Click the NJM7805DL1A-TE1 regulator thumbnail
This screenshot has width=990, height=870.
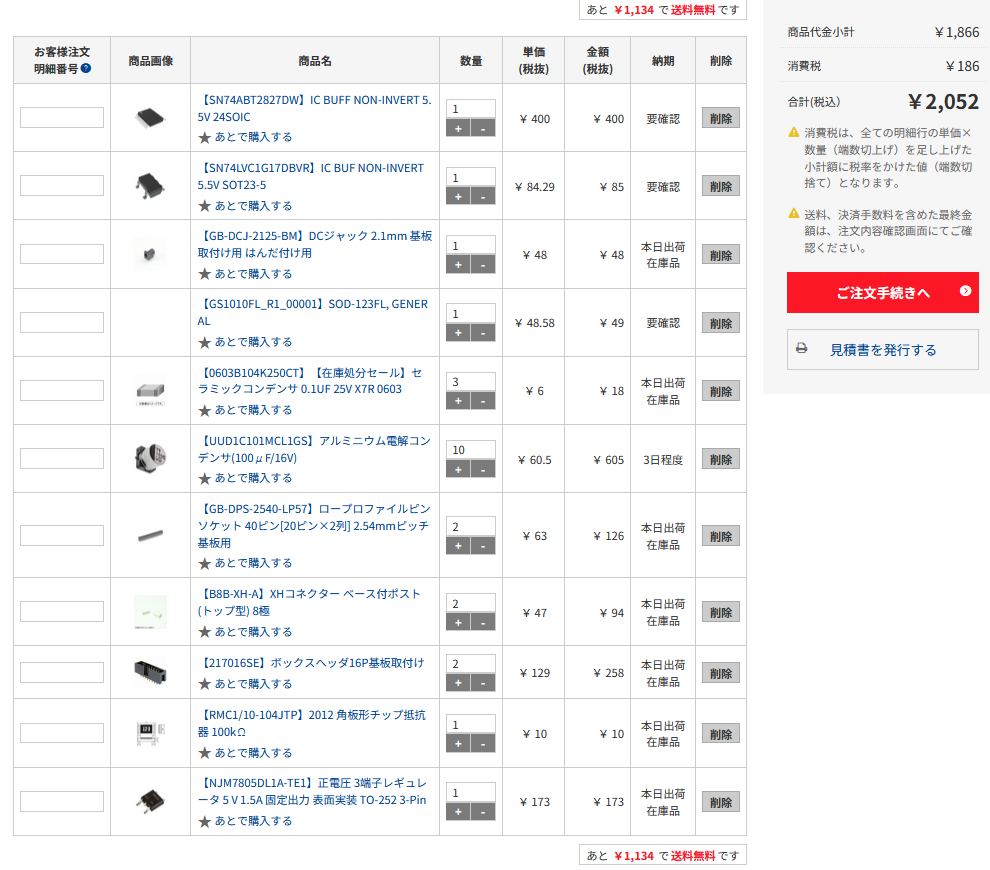(x=150, y=801)
